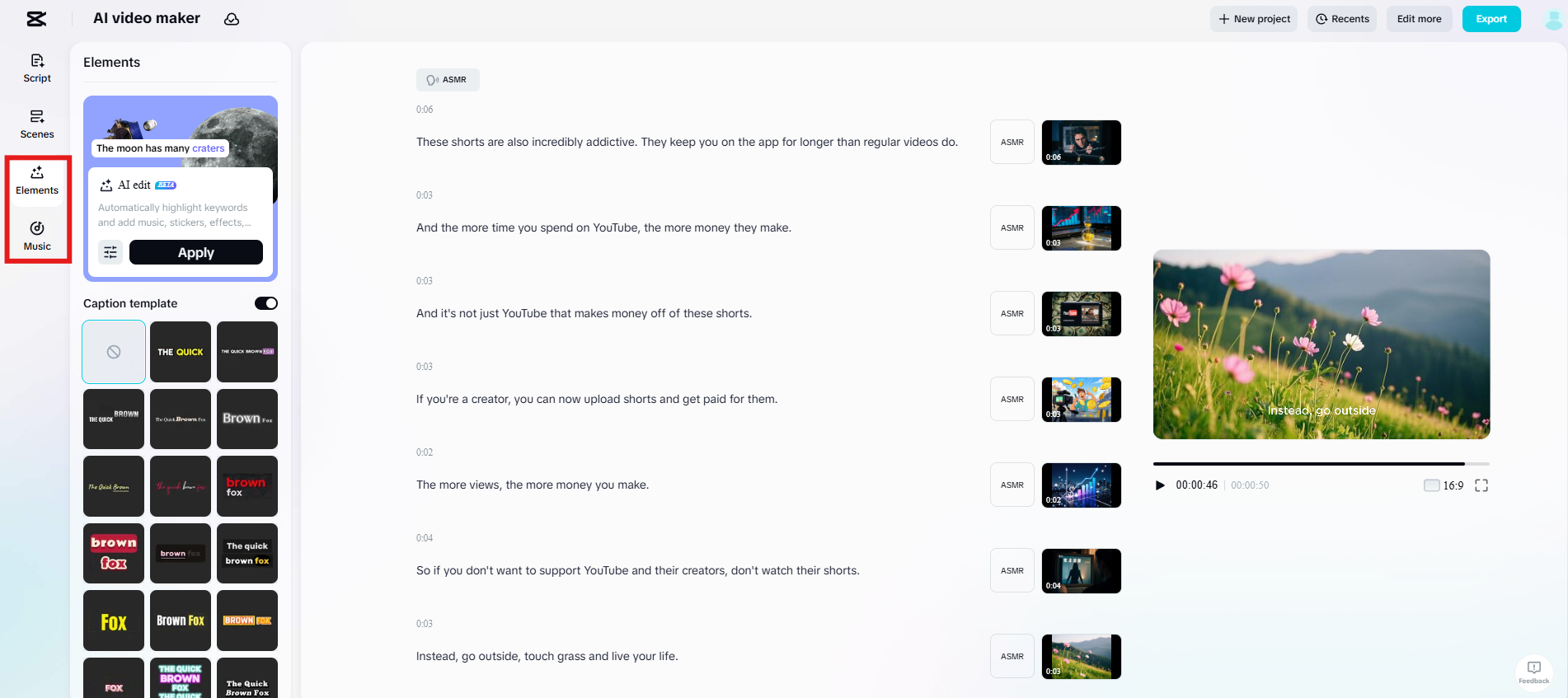1568x698 pixels.
Task: Click script line 'These shorts are also incredibly addictive'
Action: 687,142
